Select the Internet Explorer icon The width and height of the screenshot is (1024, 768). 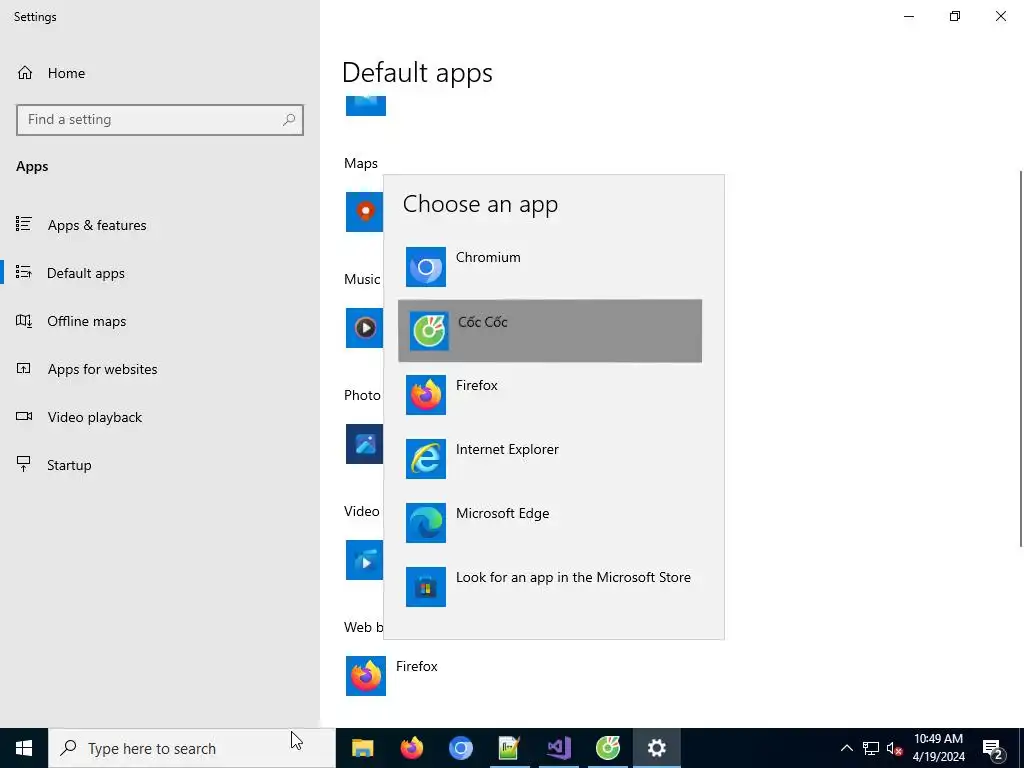(x=426, y=459)
